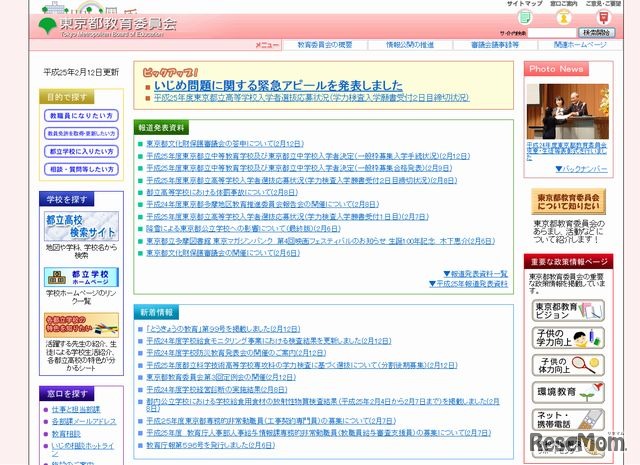Open 仕事と担当部課 link
This screenshot has width=640, height=465.
click(76, 409)
